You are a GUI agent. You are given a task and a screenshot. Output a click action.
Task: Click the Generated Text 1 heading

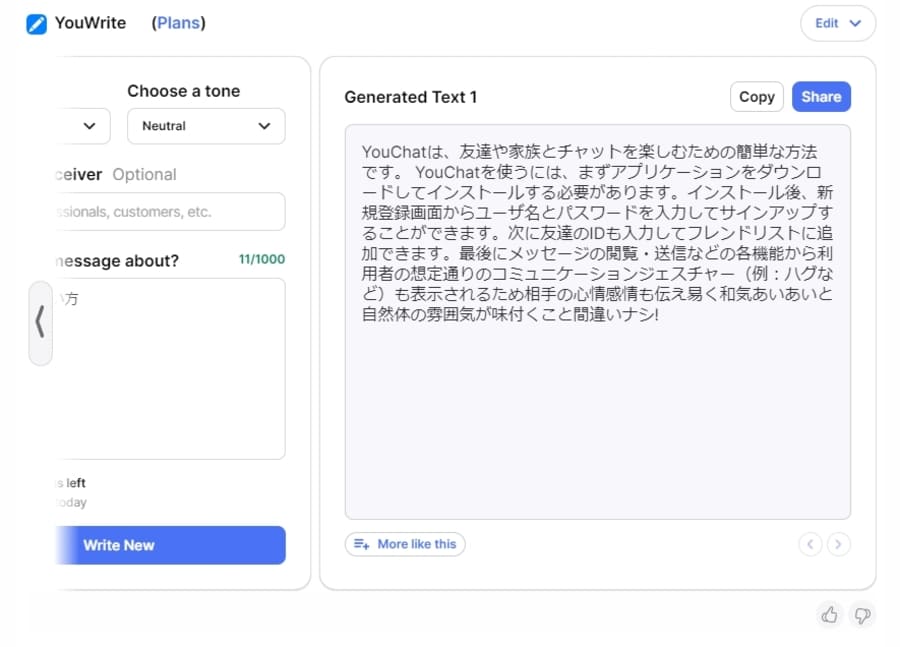[410, 97]
